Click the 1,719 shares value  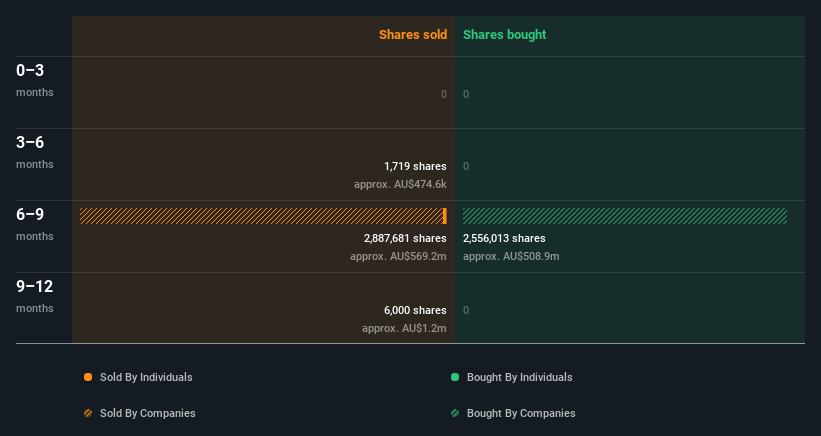(415, 166)
